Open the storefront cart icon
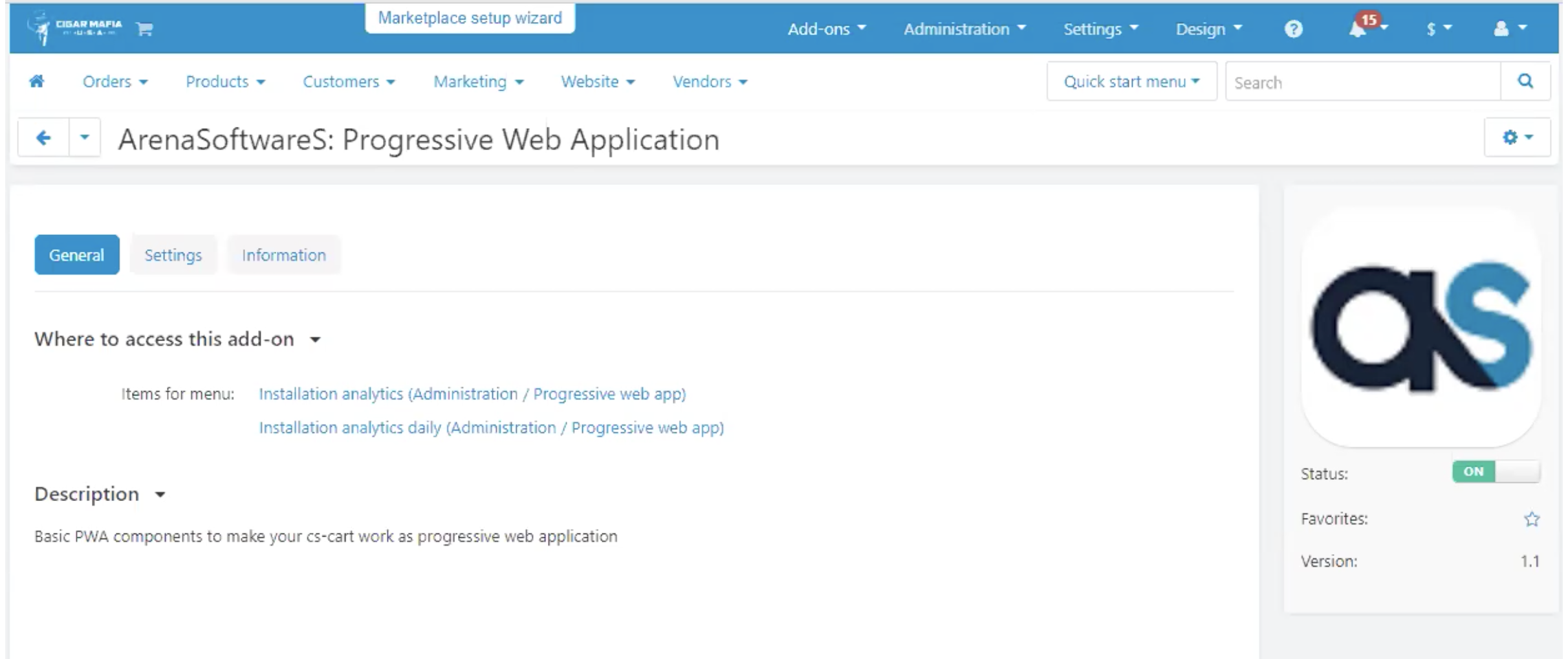The width and height of the screenshot is (1568, 659). (145, 28)
